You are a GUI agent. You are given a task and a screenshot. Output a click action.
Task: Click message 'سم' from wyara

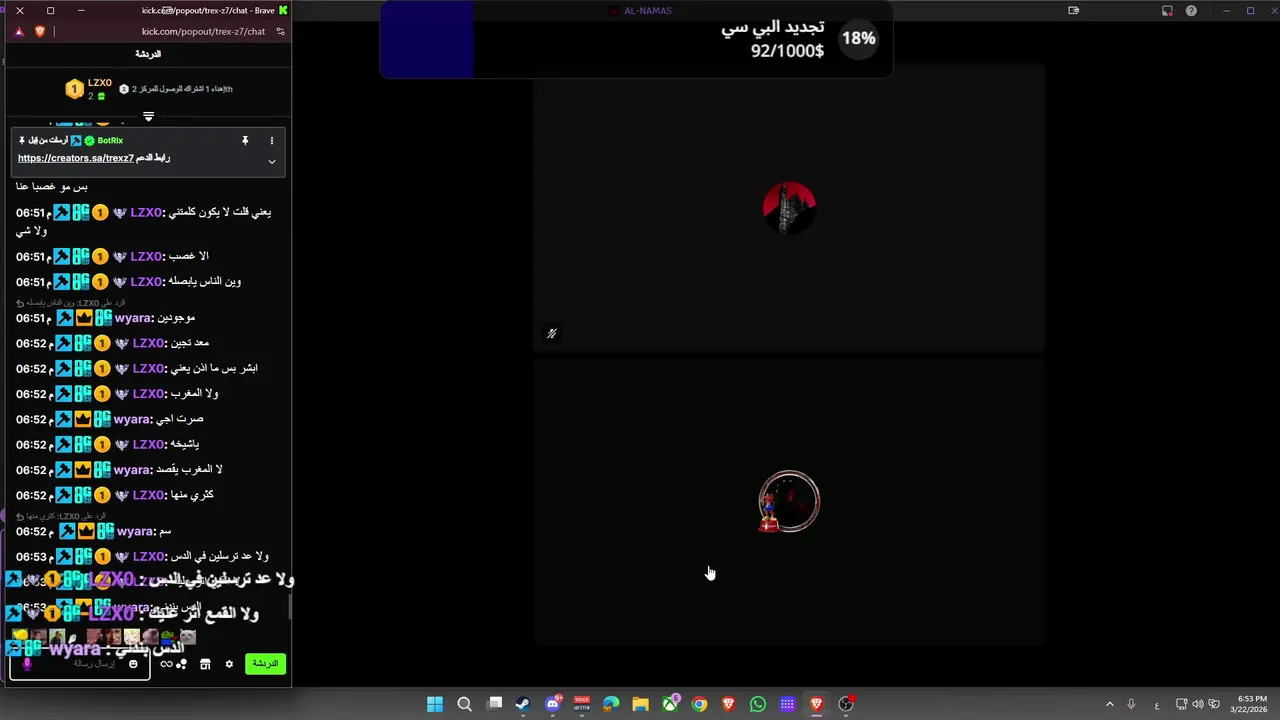pos(166,531)
